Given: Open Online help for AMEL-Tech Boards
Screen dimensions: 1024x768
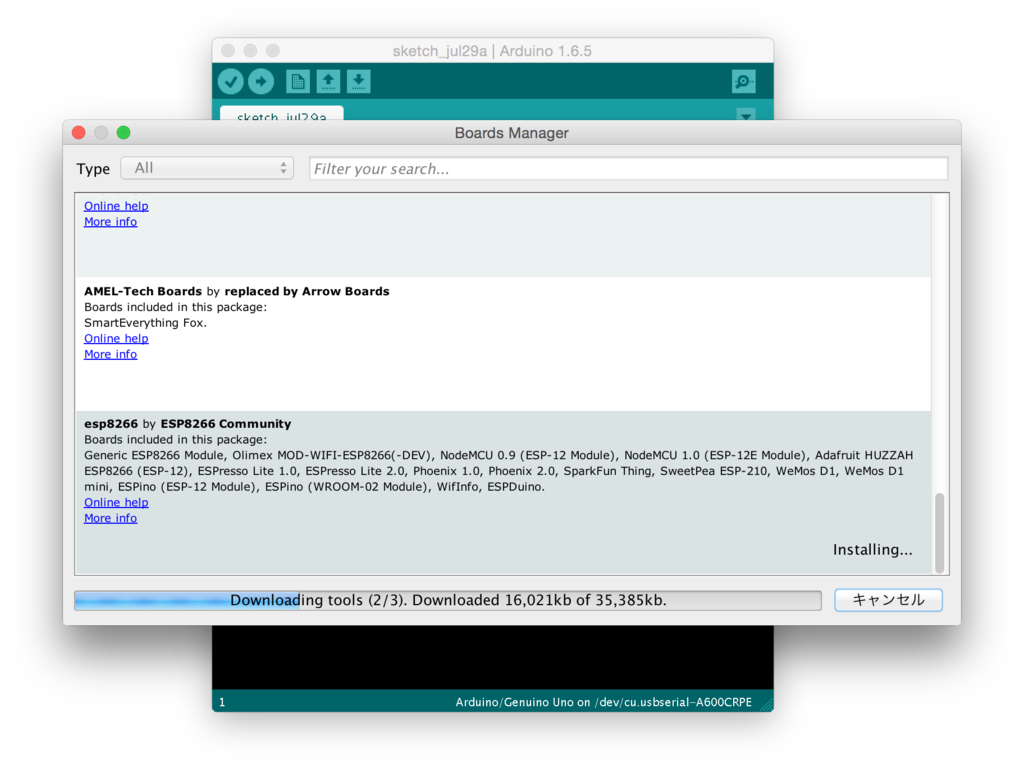Looking at the screenshot, I should pos(116,338).
